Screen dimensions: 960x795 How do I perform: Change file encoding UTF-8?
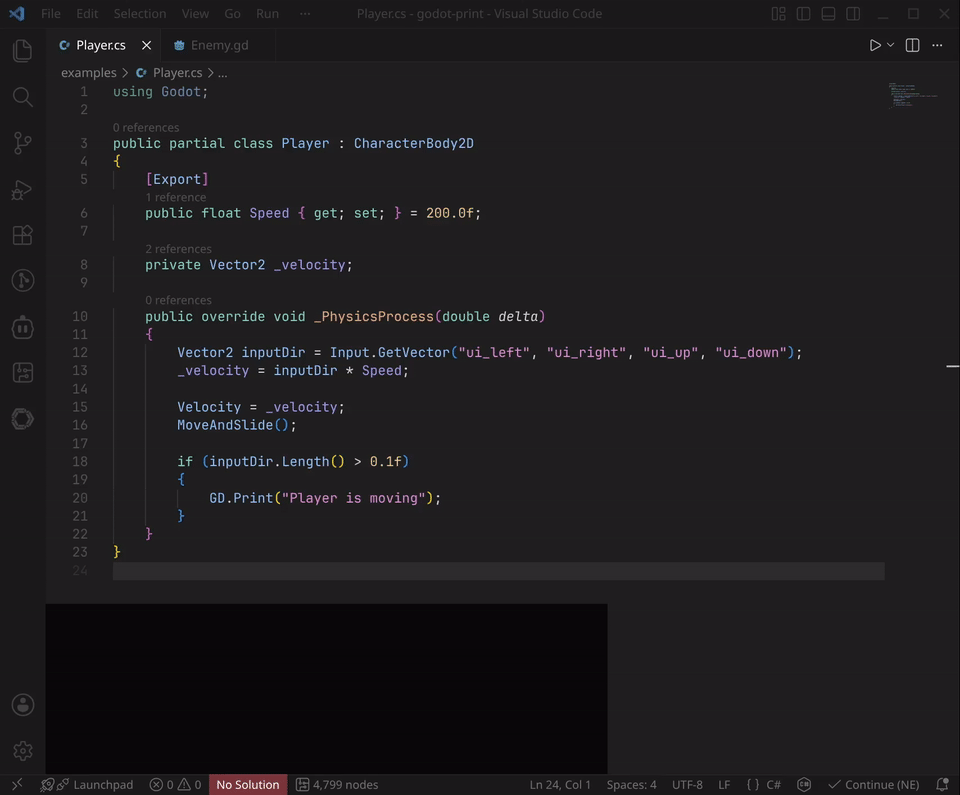[687, 785]
